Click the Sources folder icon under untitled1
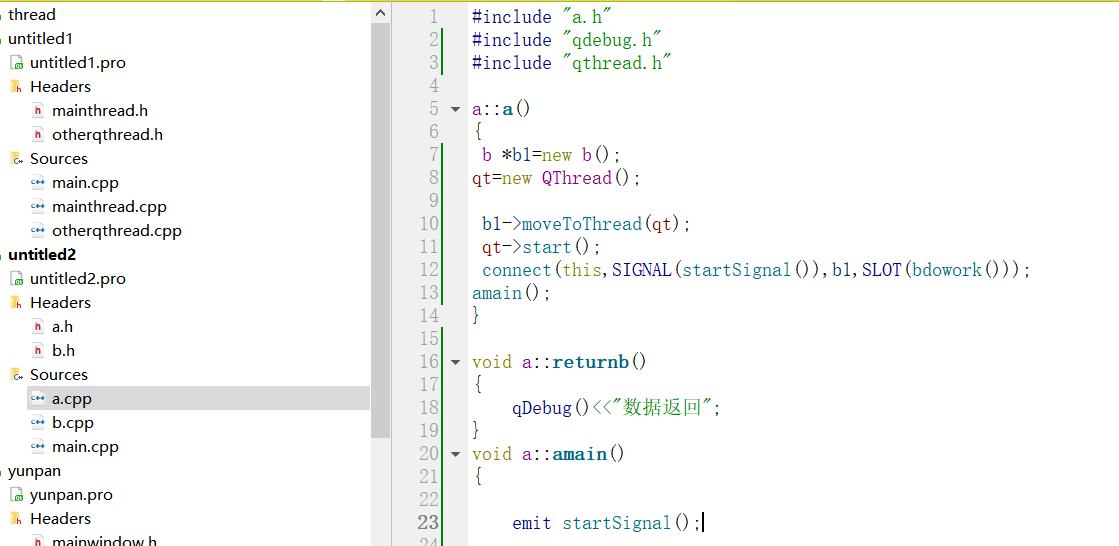1119x546 pixels. coord(16,158)
